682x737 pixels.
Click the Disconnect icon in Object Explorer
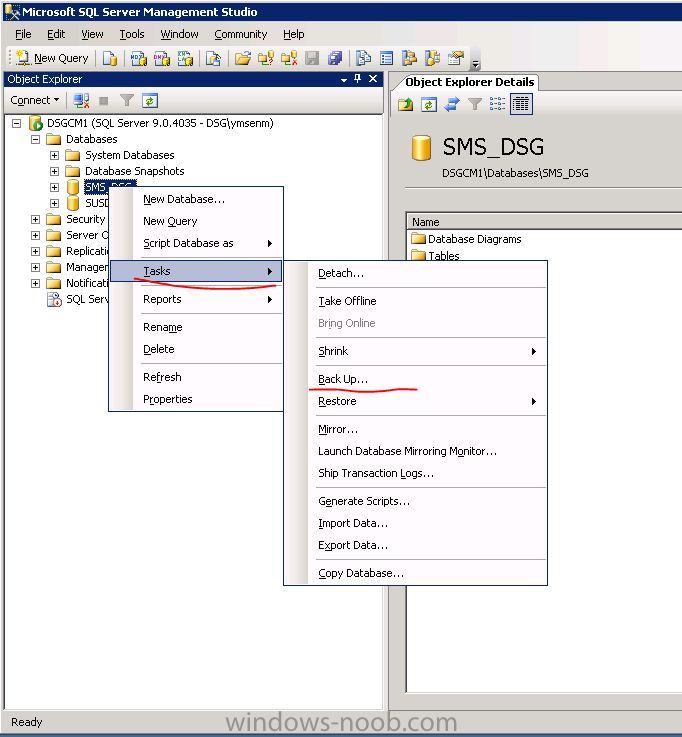pos(81,100)
